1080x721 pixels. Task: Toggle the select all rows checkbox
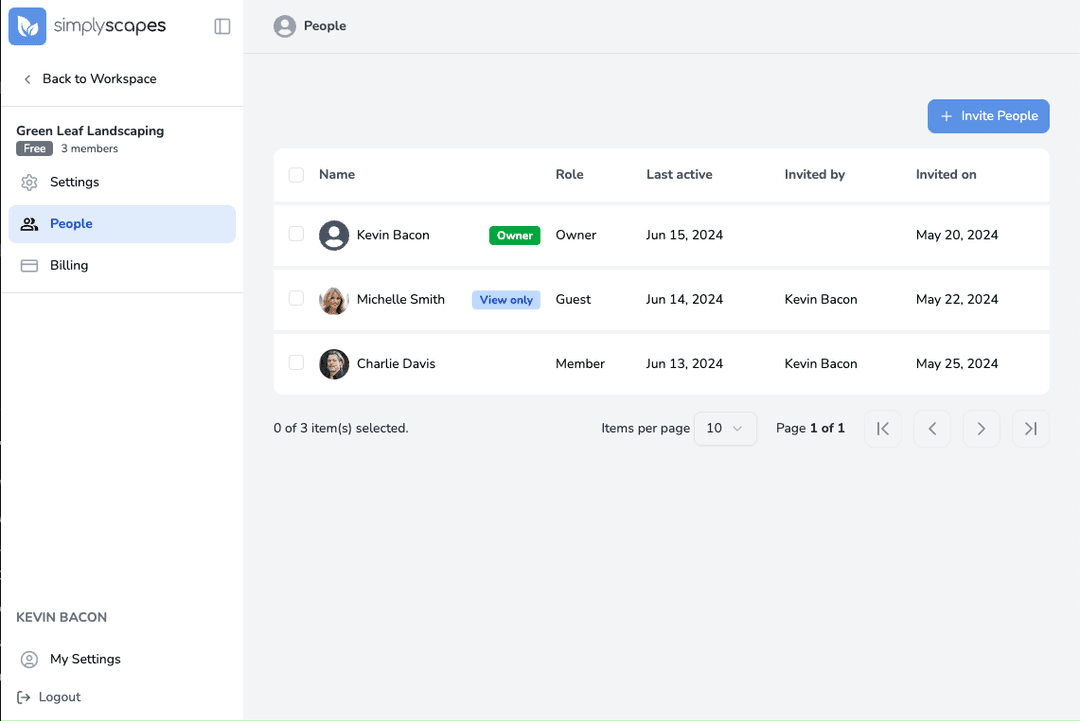click(x=296, y=175)
